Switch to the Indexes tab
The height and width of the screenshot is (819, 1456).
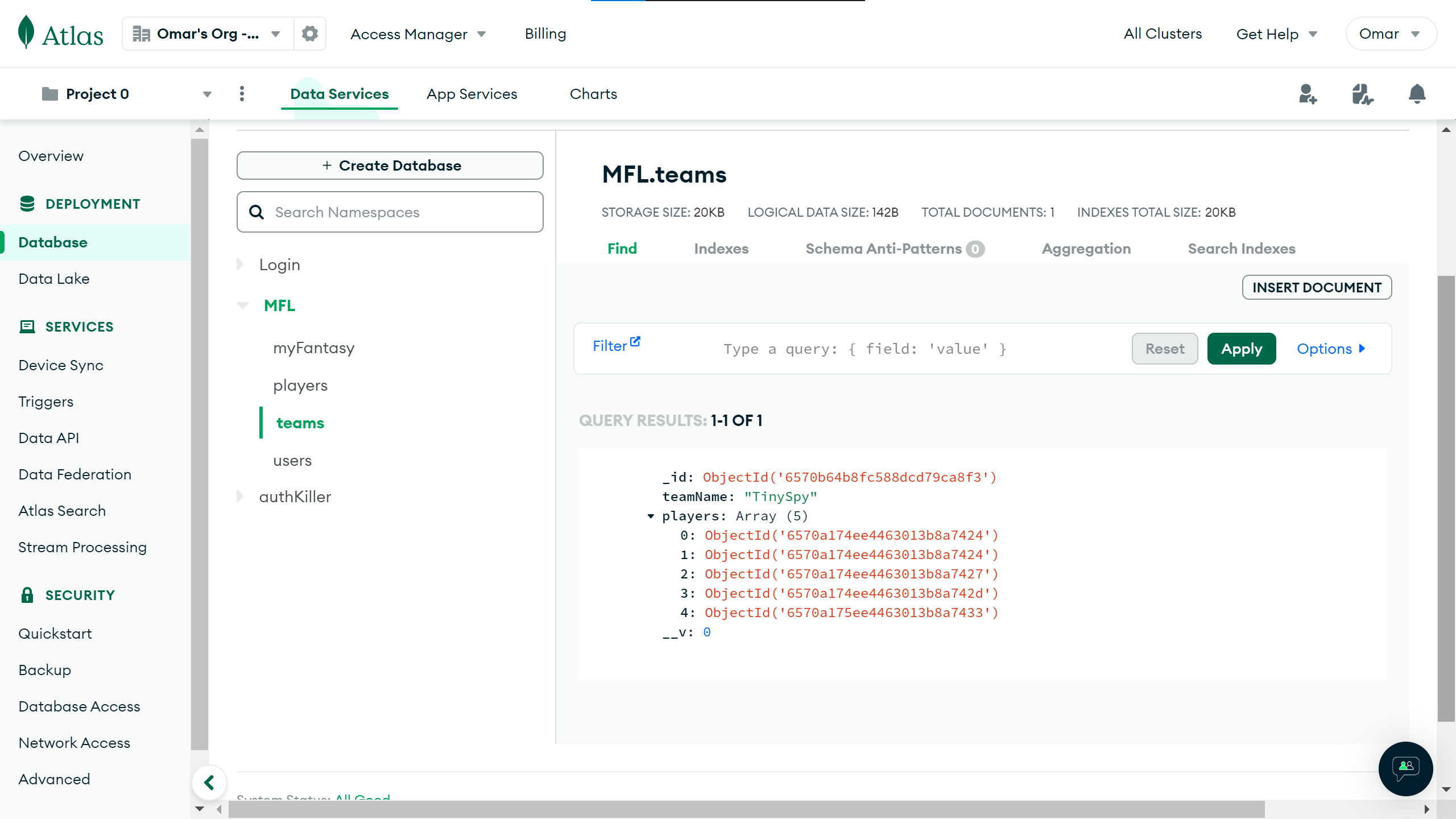tap(721, 249)
